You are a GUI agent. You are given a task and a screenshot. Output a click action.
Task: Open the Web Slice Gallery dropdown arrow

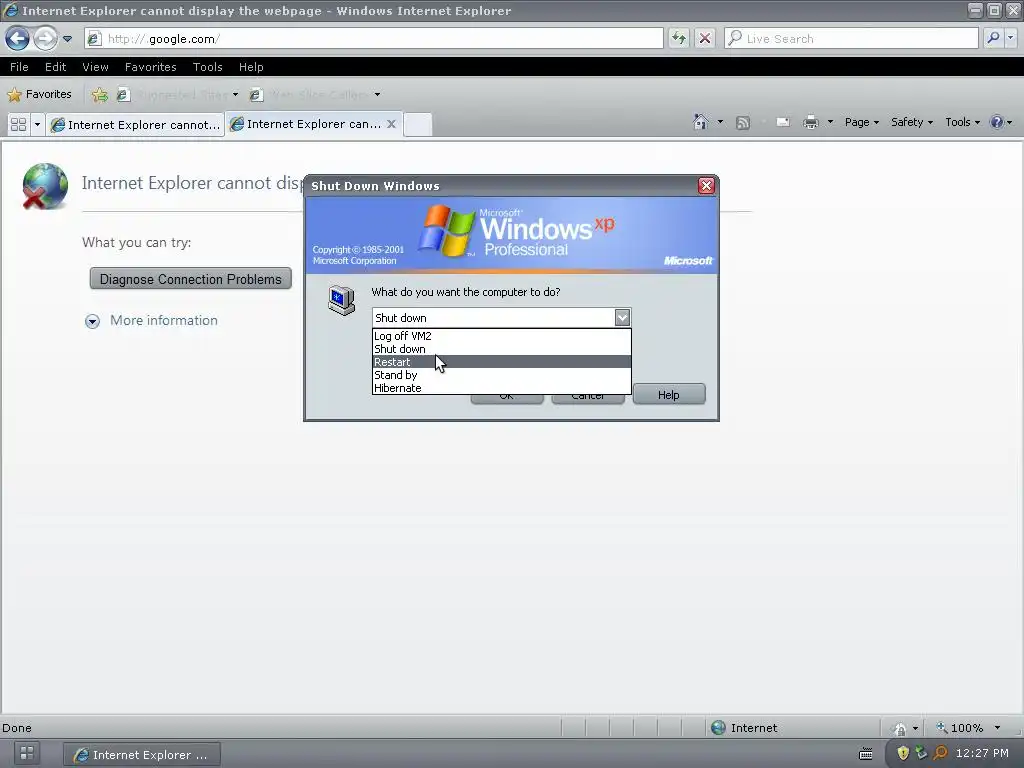tap(377, 95)
